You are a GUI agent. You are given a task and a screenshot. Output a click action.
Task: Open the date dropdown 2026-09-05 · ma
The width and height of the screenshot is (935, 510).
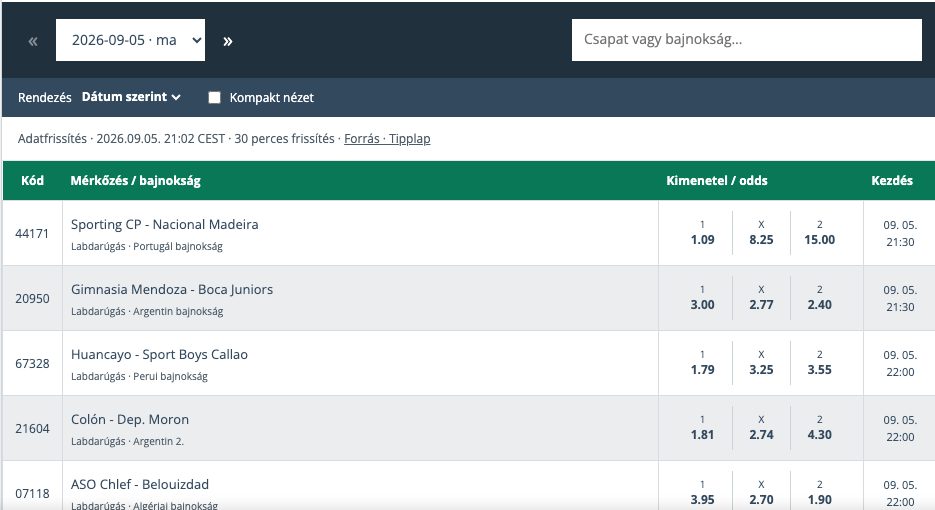[x=130, y=40]
